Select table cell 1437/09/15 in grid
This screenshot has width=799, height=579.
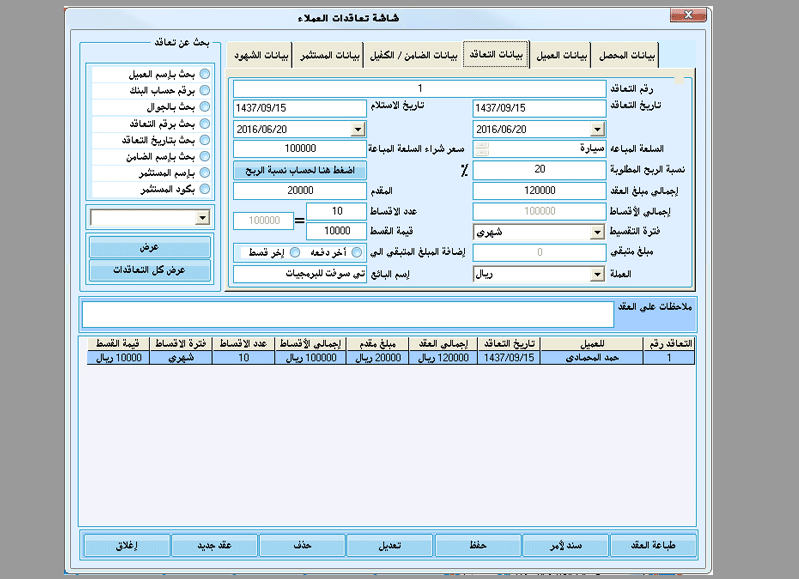coord(509,358)
